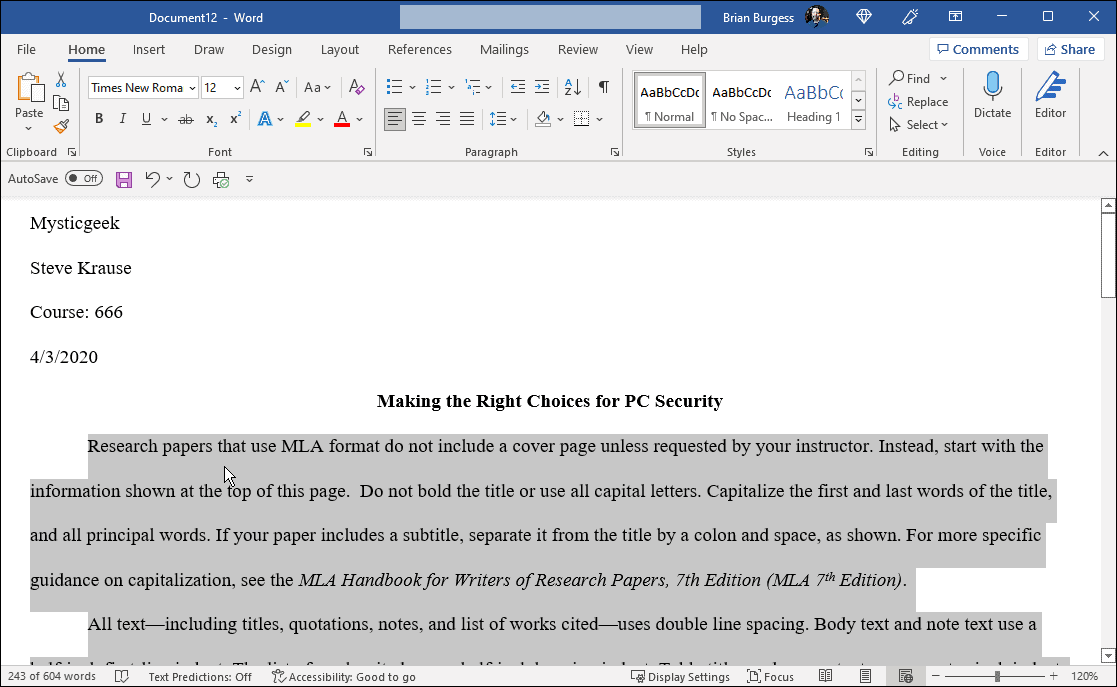
Task: Toggle bold formatting
Action: [98, 118]
